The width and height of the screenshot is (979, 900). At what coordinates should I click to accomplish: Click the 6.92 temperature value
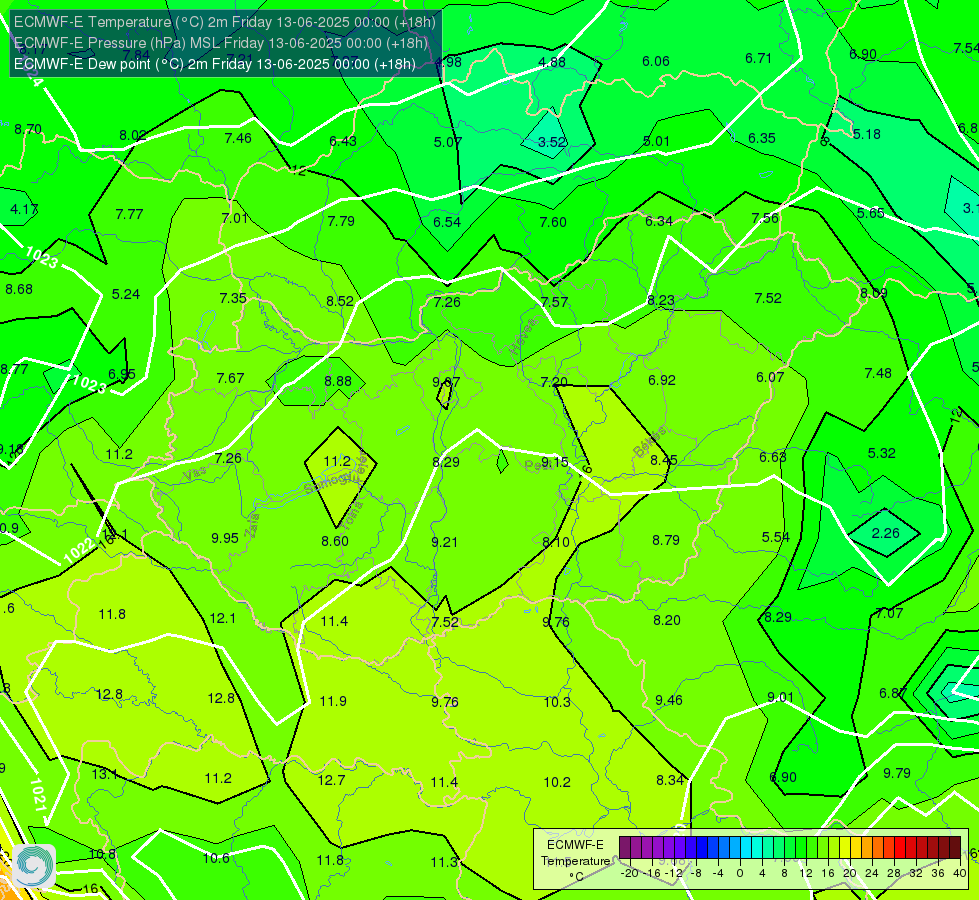[662, 380]
